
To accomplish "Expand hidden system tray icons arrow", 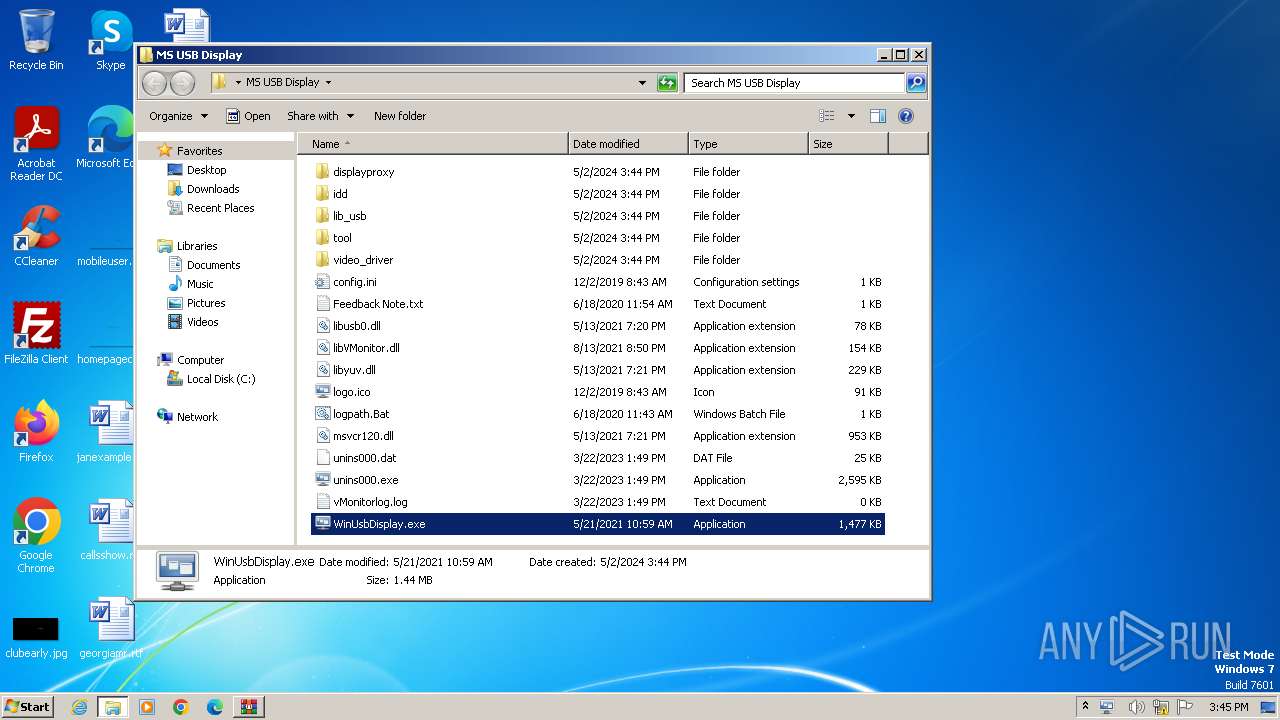I will point(1085,706).
